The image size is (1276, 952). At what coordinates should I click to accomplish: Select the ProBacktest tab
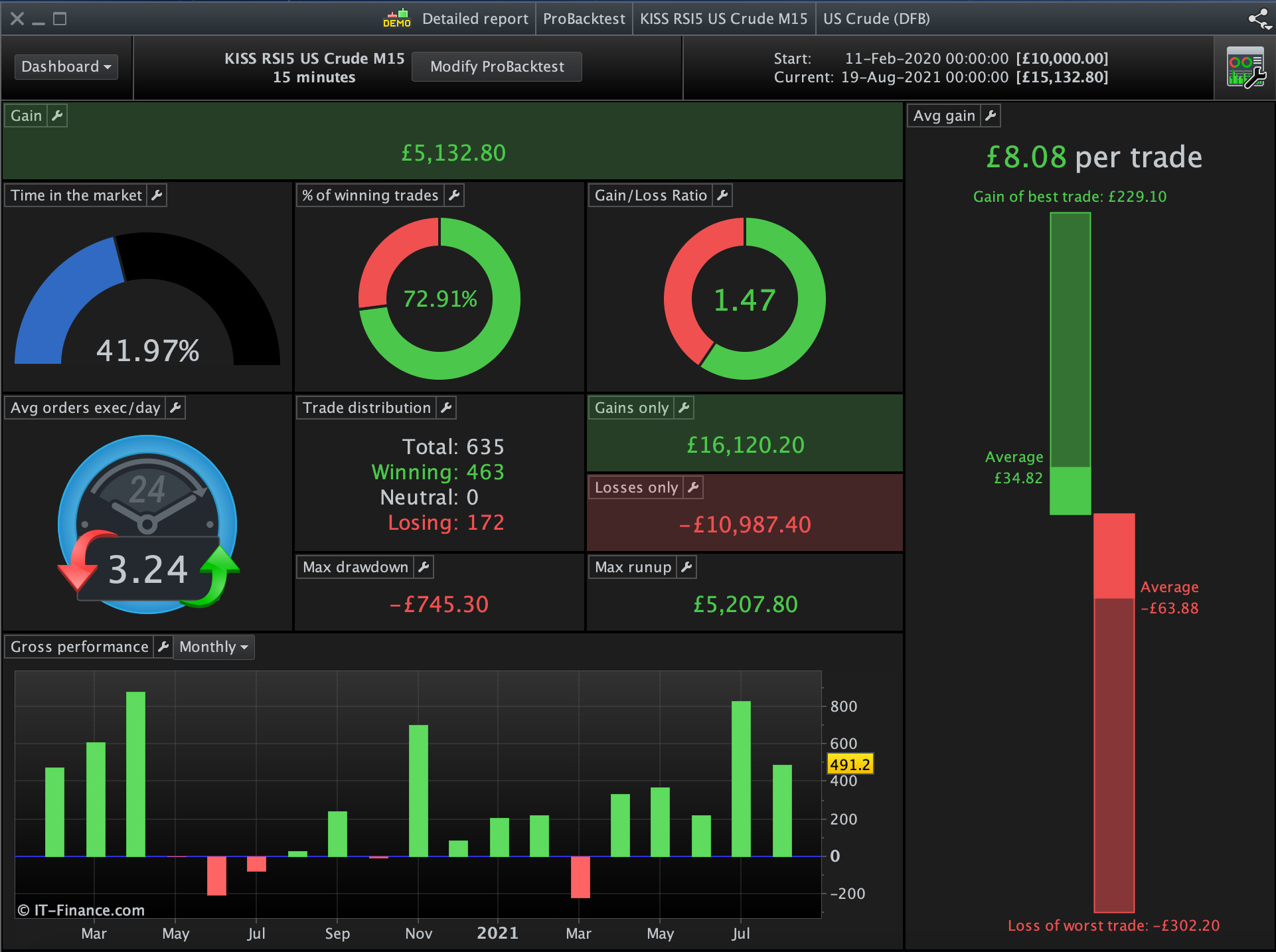click(x=584, y=19)
